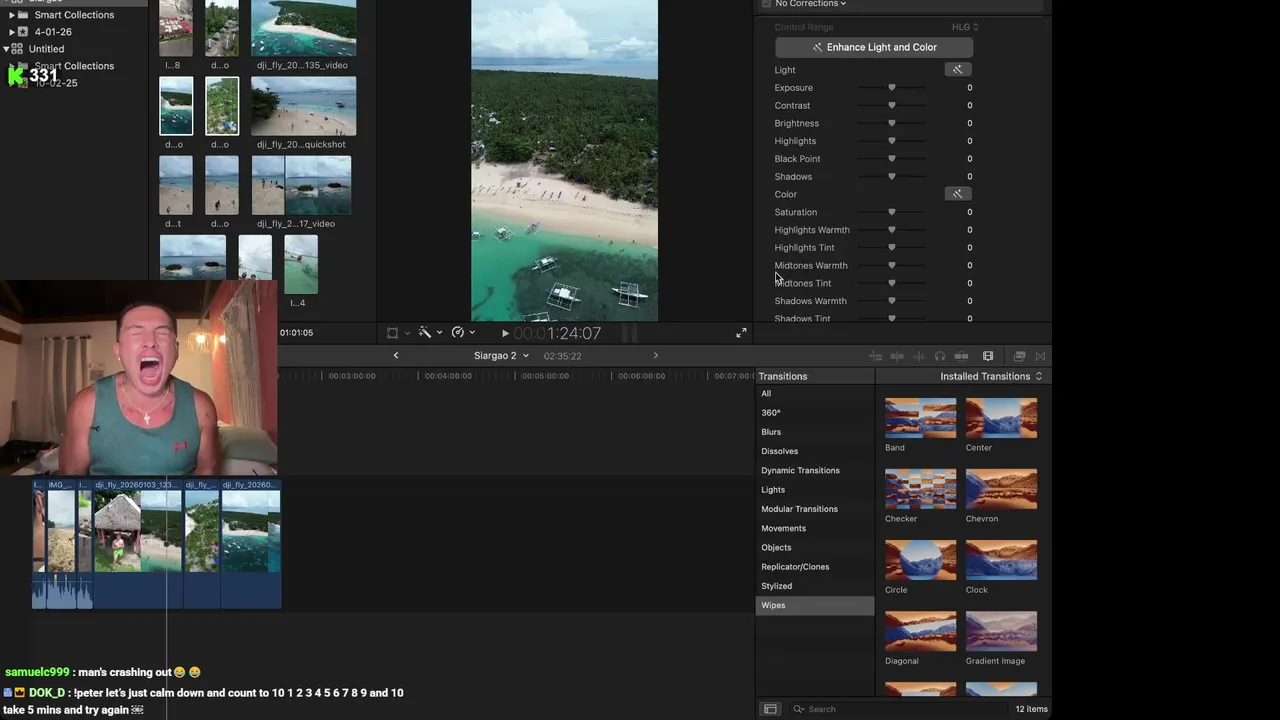The height and width of the screenshot is (720, 1280).
Task: Select the dji_fly quickshot clip in browser
Action: (303, 106)
